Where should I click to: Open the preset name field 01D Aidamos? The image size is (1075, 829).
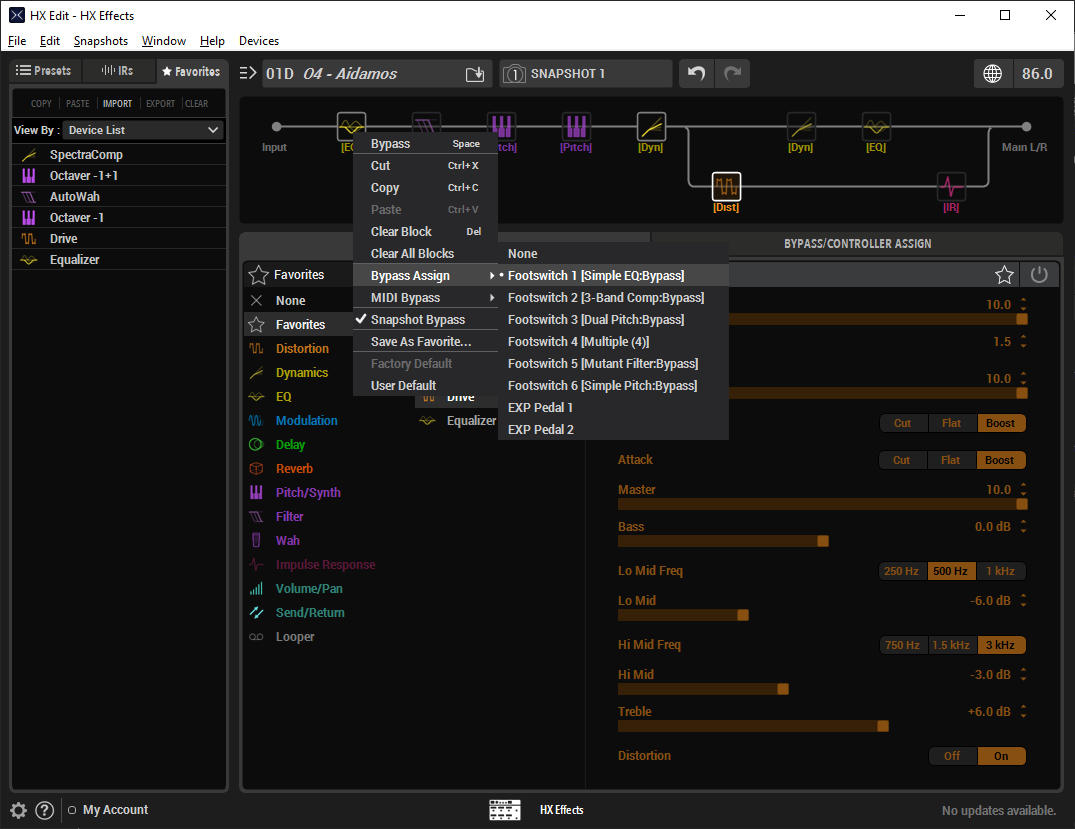(x=364, y=73)
